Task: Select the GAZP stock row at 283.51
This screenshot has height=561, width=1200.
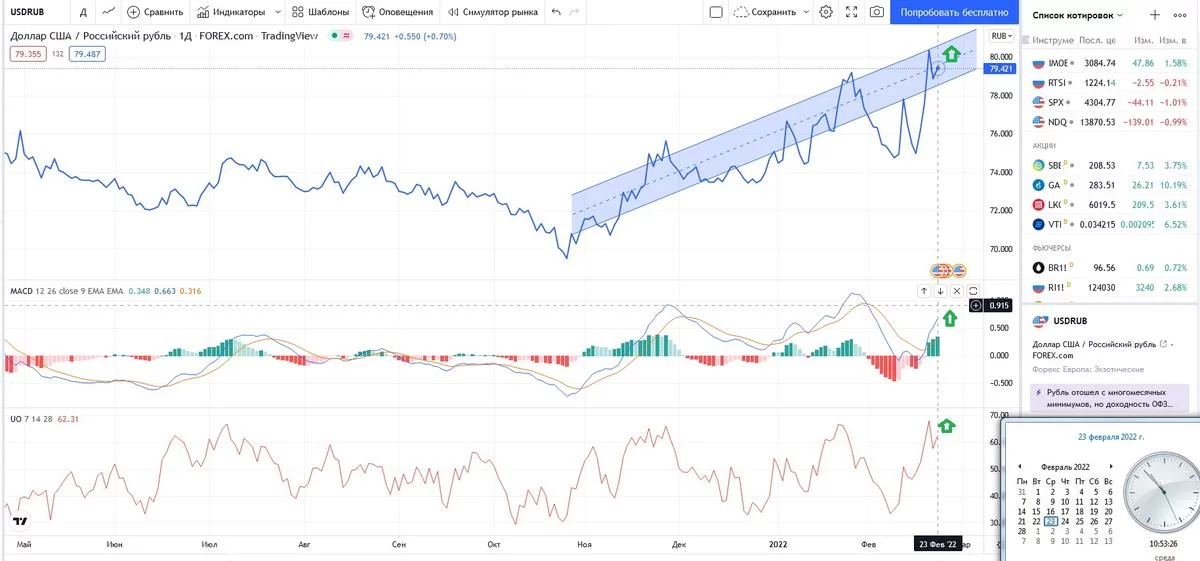Action: click(1110, 185)
